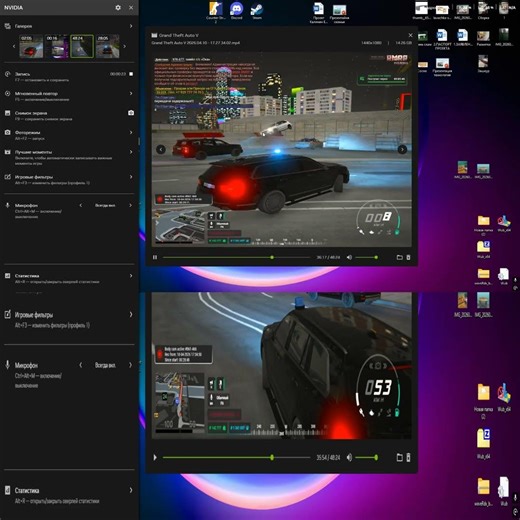
Task: Select the Мгновенный повтор menu row
Action: [x=69, y=96]
